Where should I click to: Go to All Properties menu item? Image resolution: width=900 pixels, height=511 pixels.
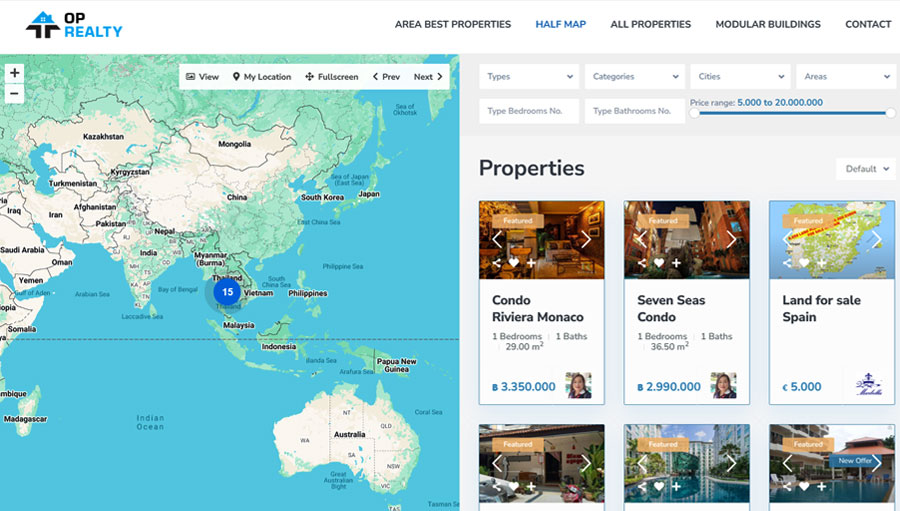(x=650, y=24)
